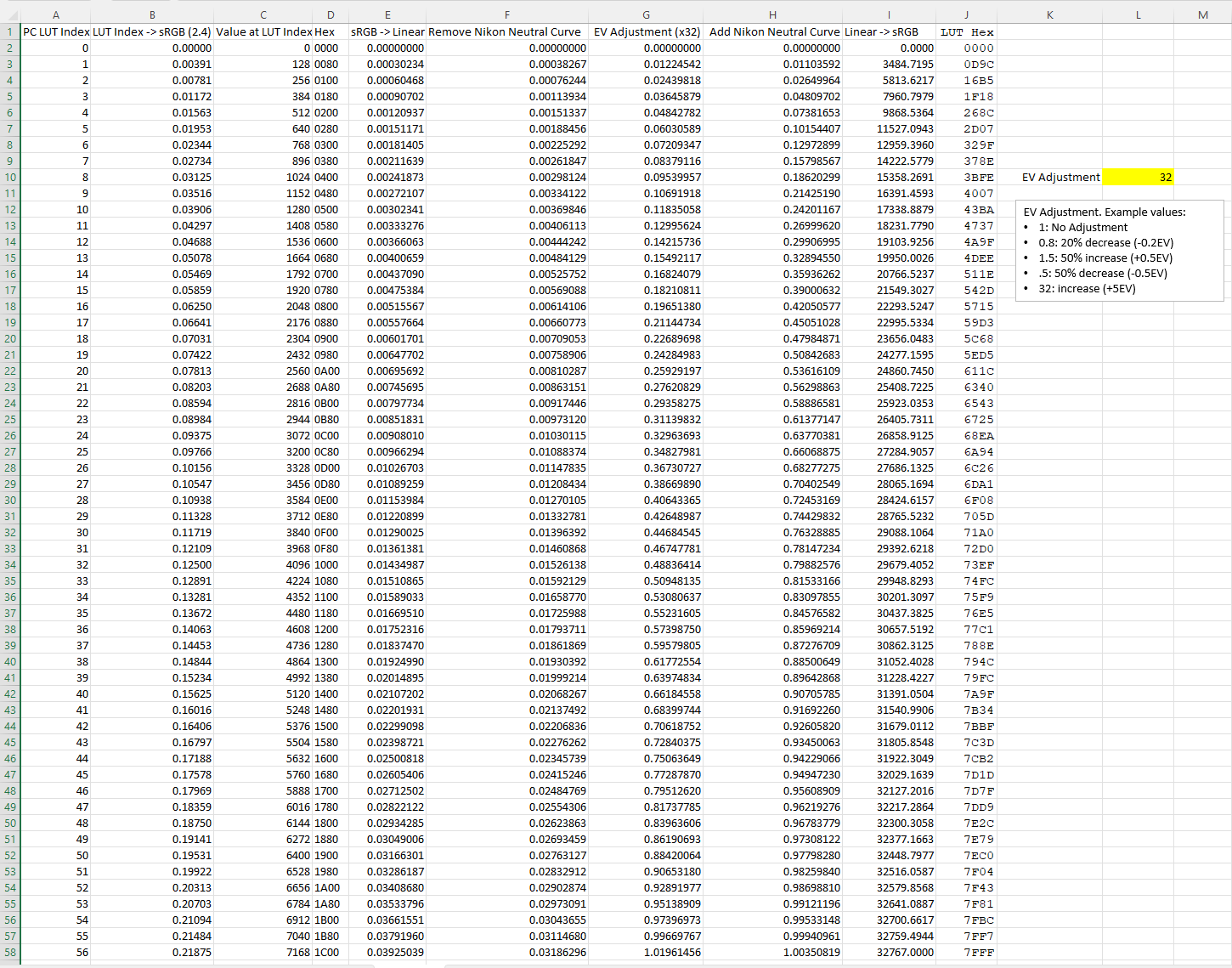Click cell with value 0.21875
Screen dimensions: 1232x968
point(152,952)
